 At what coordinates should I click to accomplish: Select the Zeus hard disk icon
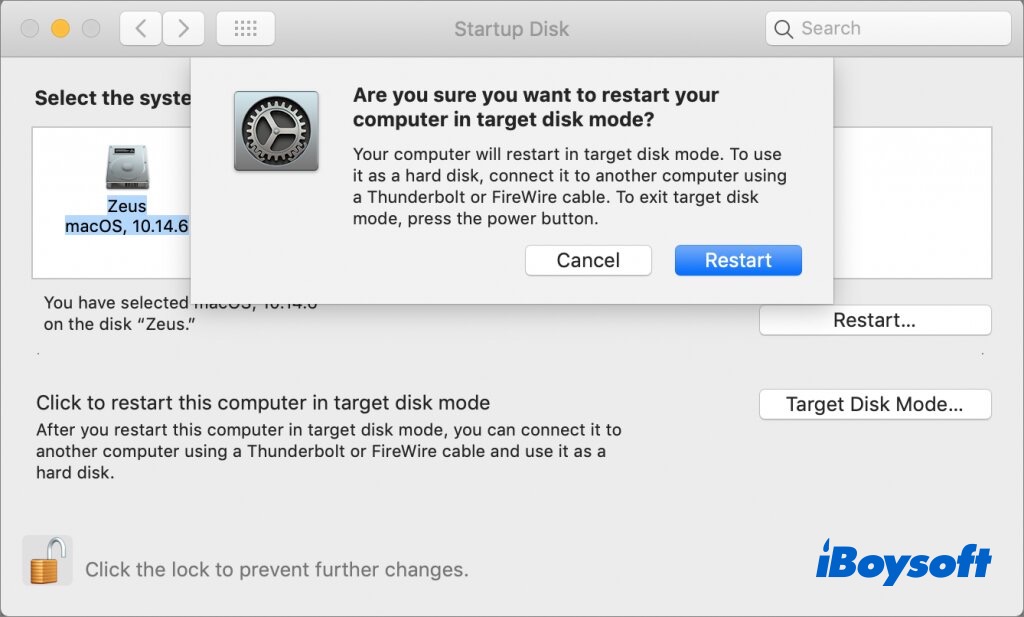pos(127,168)
